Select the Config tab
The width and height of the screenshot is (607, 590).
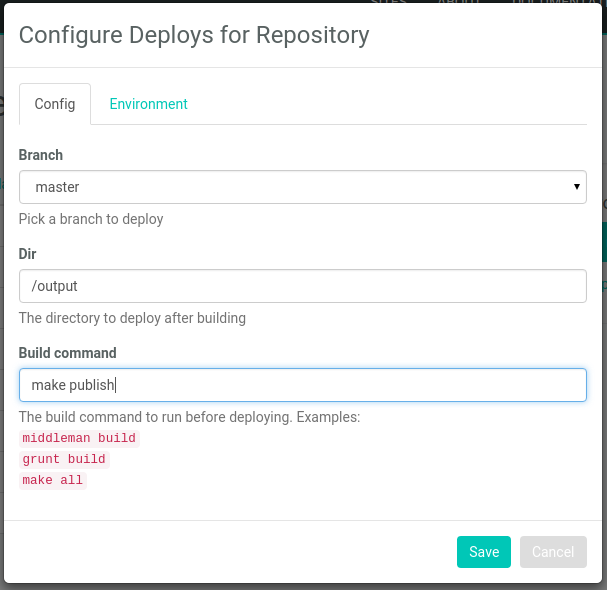[x=55, y=104]
